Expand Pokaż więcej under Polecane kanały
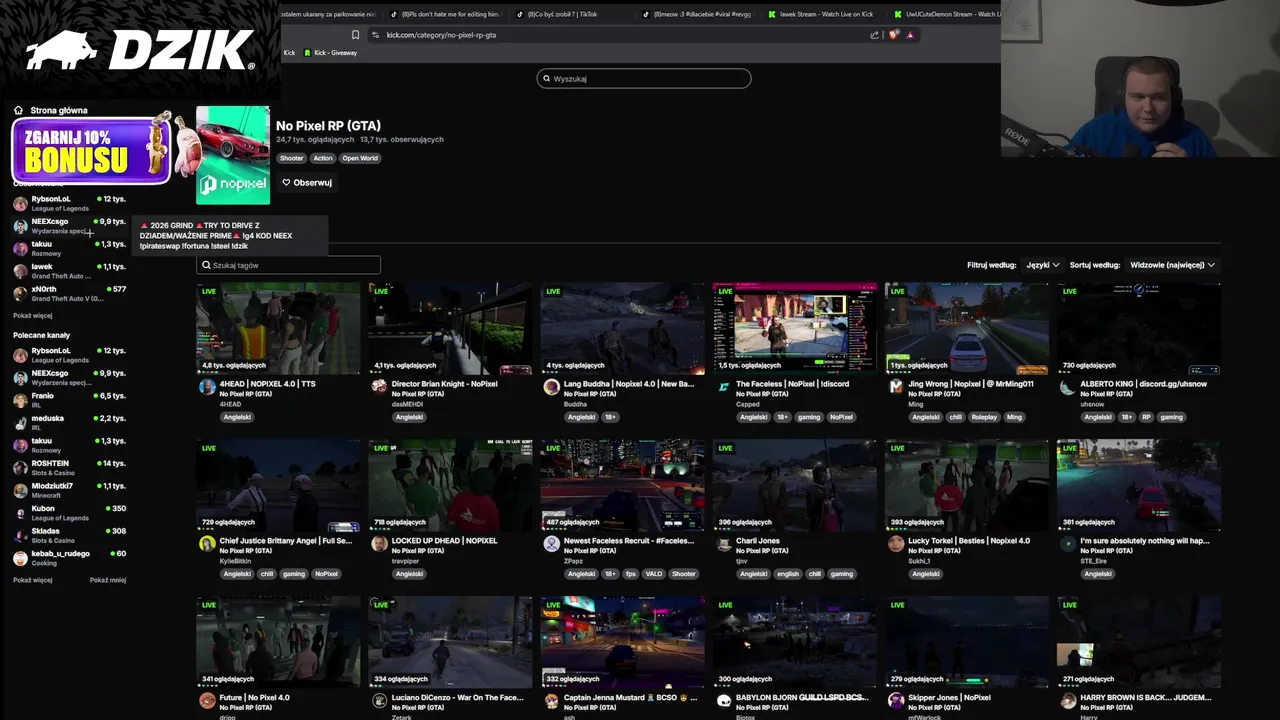Image resolution: width=1280 pixels, height=720 pixels. coord(33,580)
